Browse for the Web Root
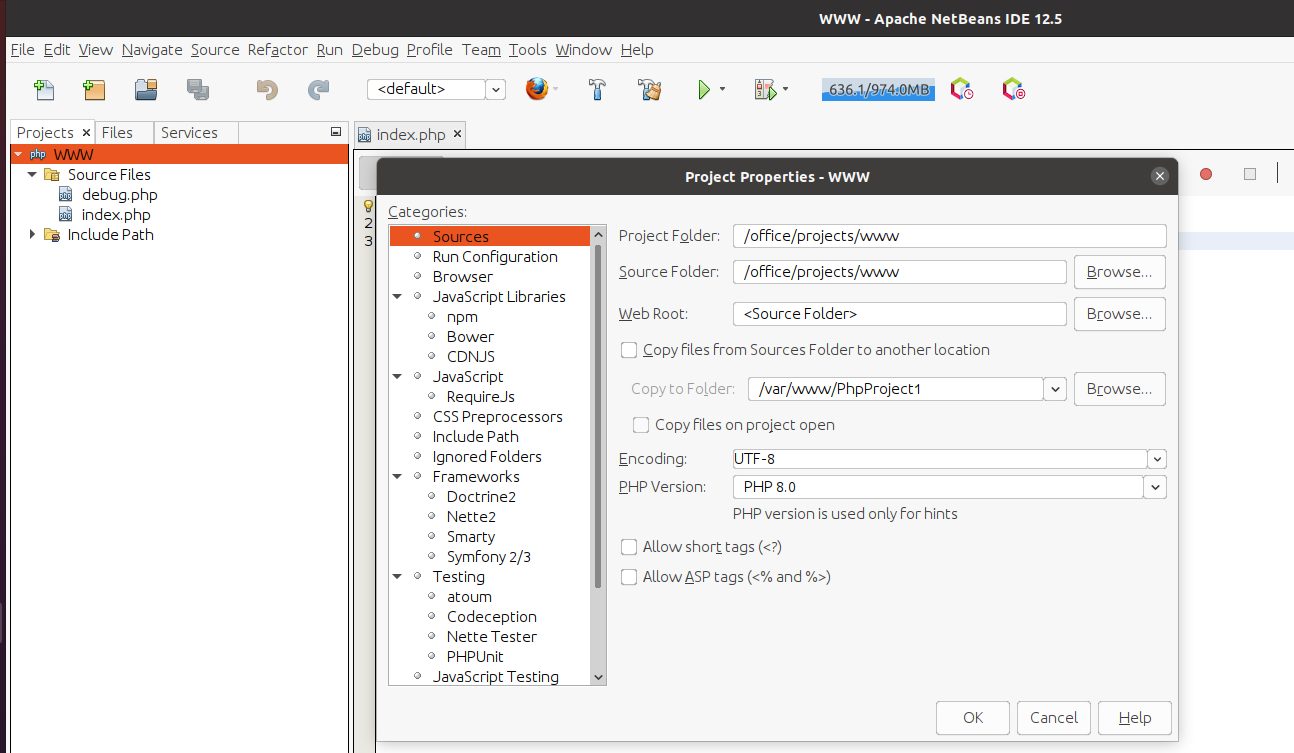 (x=1120, y=314)
